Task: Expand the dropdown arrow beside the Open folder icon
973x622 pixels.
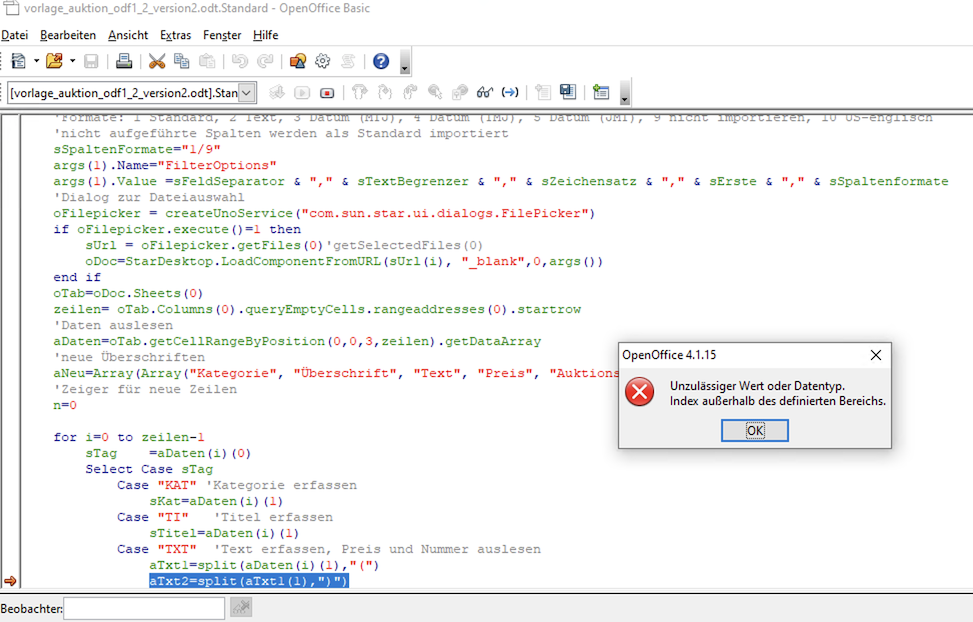Action: (x=73, y=62)
